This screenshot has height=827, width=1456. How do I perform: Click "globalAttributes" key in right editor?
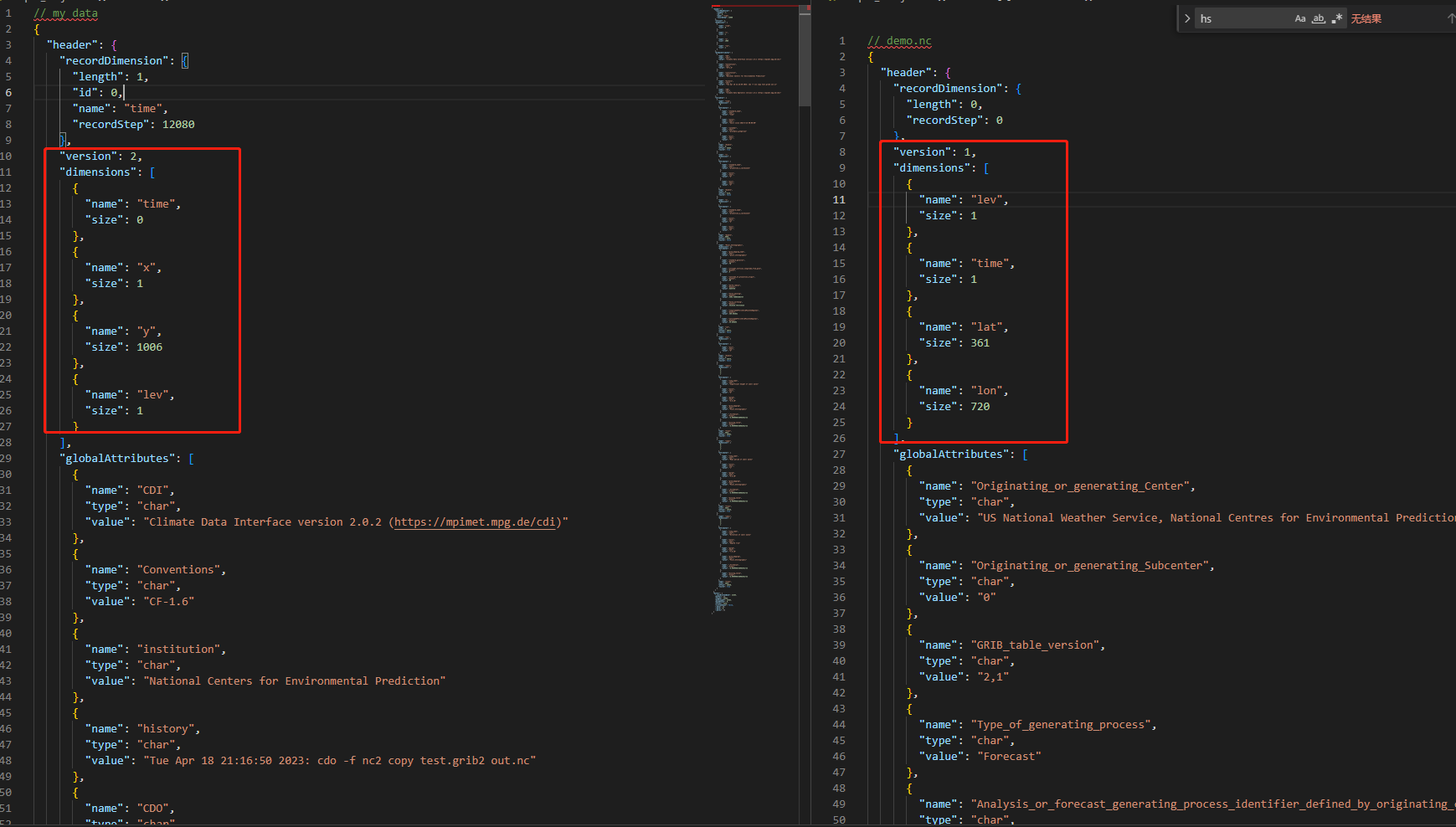coord(951,455)
